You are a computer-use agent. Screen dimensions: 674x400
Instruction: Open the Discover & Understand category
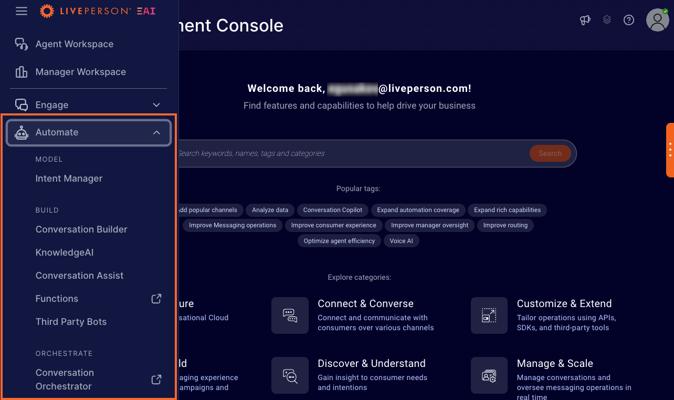[x=371, y=363]
